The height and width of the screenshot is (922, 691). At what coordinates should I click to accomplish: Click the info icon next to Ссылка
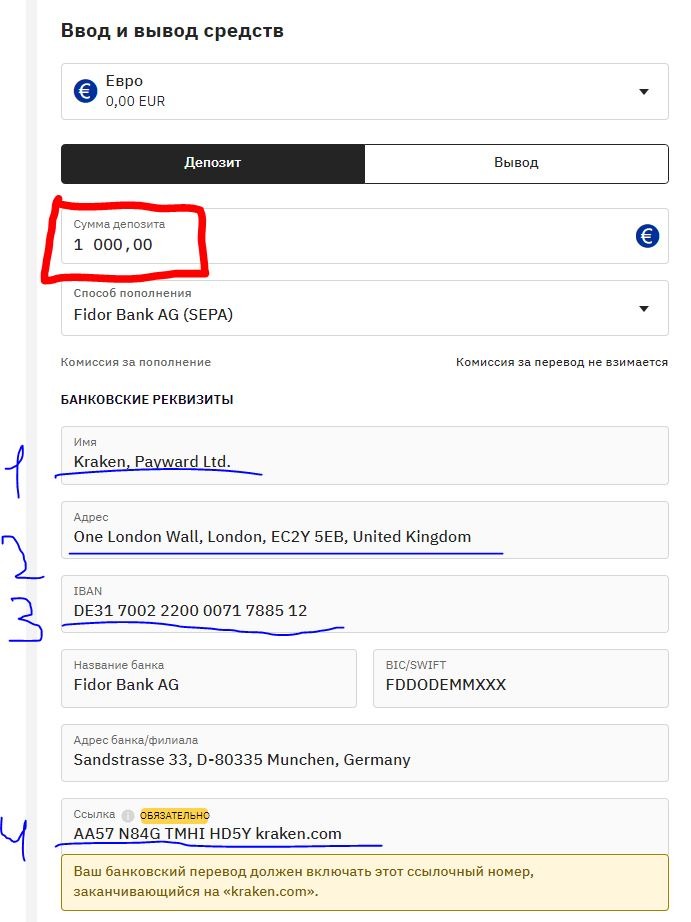click(x=128, y=816)
